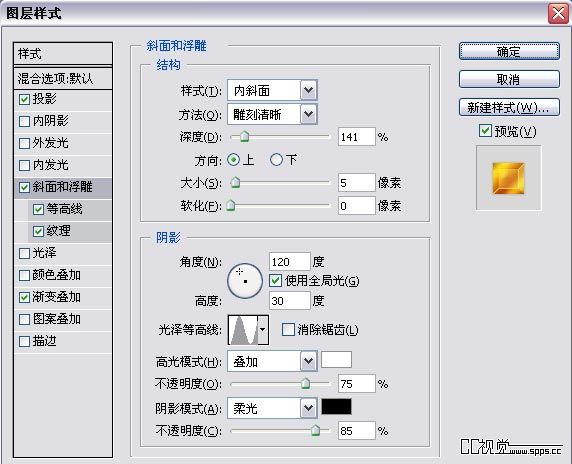Enable 消除锯齿(L) anti-alias checkbox
This screenshot has width=572, height=464.
tap(288, 330)
